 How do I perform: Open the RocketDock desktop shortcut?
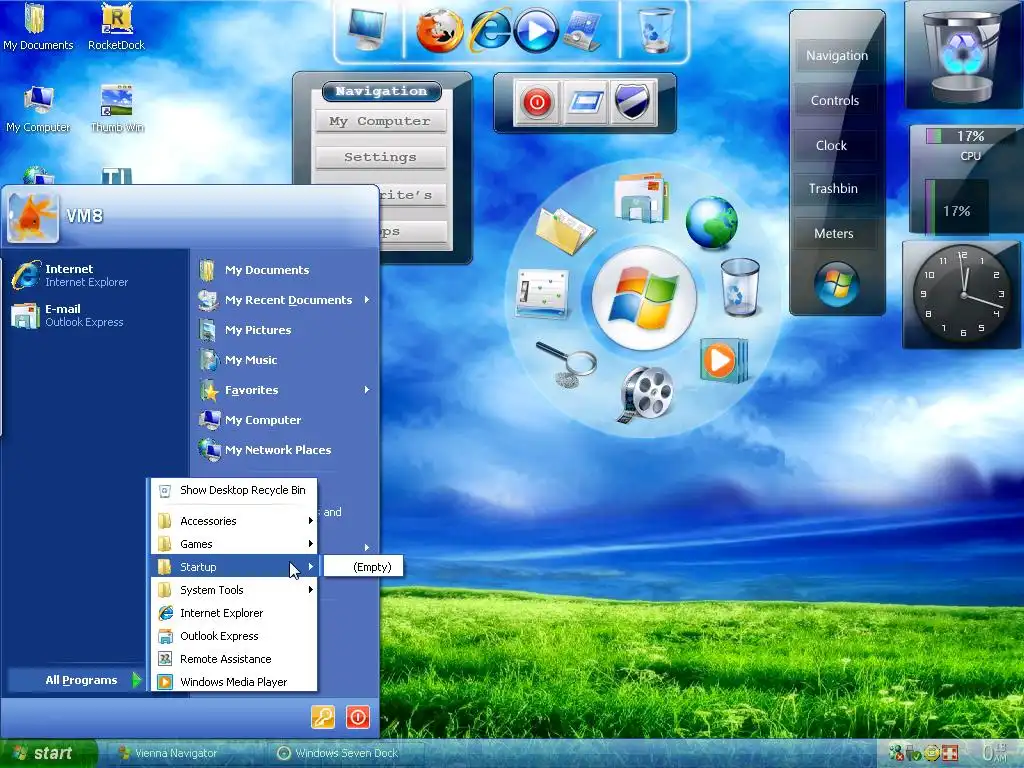point(116,27)
